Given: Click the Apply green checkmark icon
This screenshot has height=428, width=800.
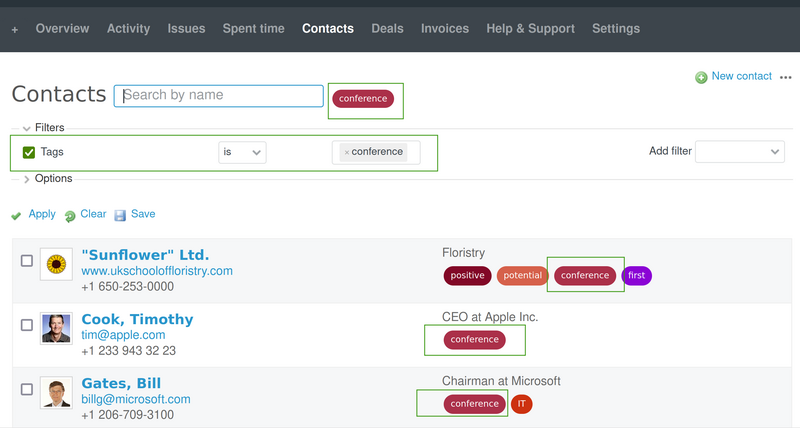Looking at the screenshot, I should pos(16,215).
